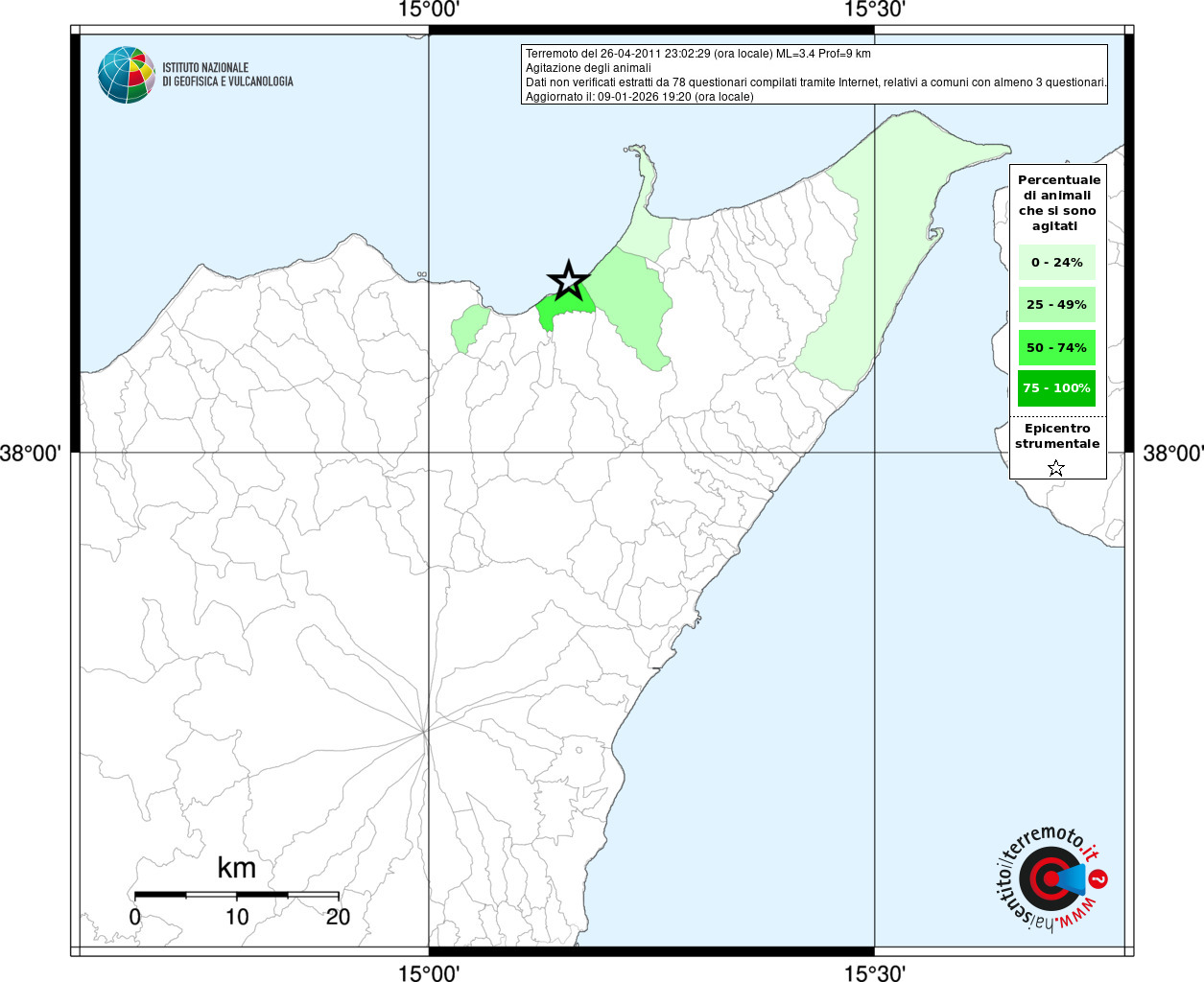The image size is (1204, 982).
Task: Select the 0 - 24% legend swatch
Action: 1056,262
